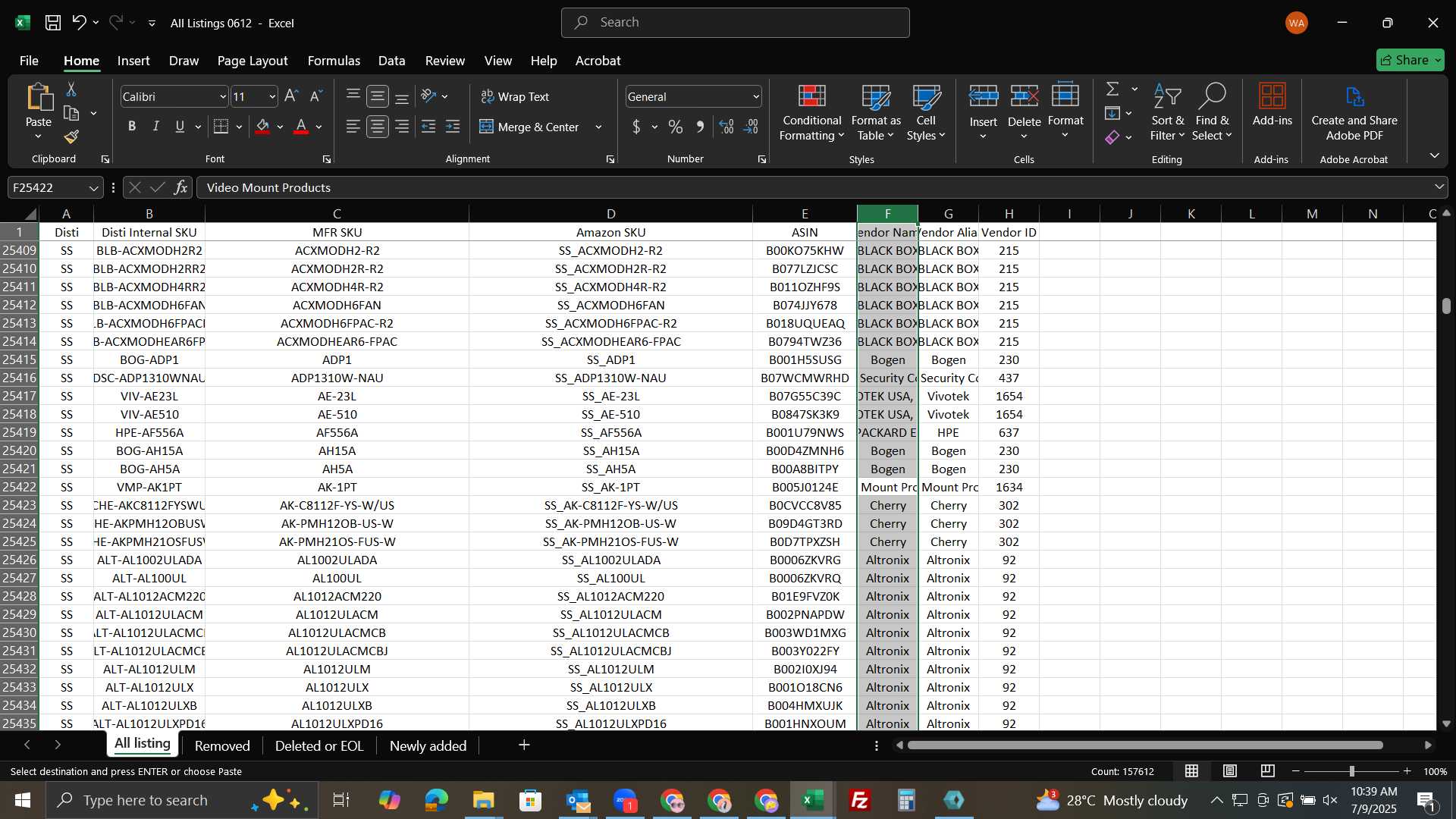This screenshot has height=819, width=1456.
Task: Add a new sheet with plus button
Action: coord(524,745)
